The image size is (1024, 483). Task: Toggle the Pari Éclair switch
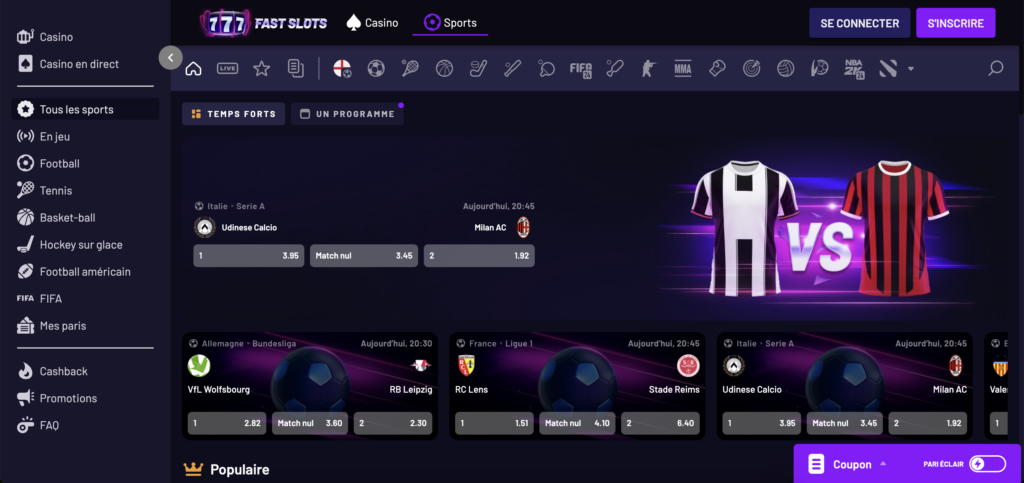pos(987,464)
